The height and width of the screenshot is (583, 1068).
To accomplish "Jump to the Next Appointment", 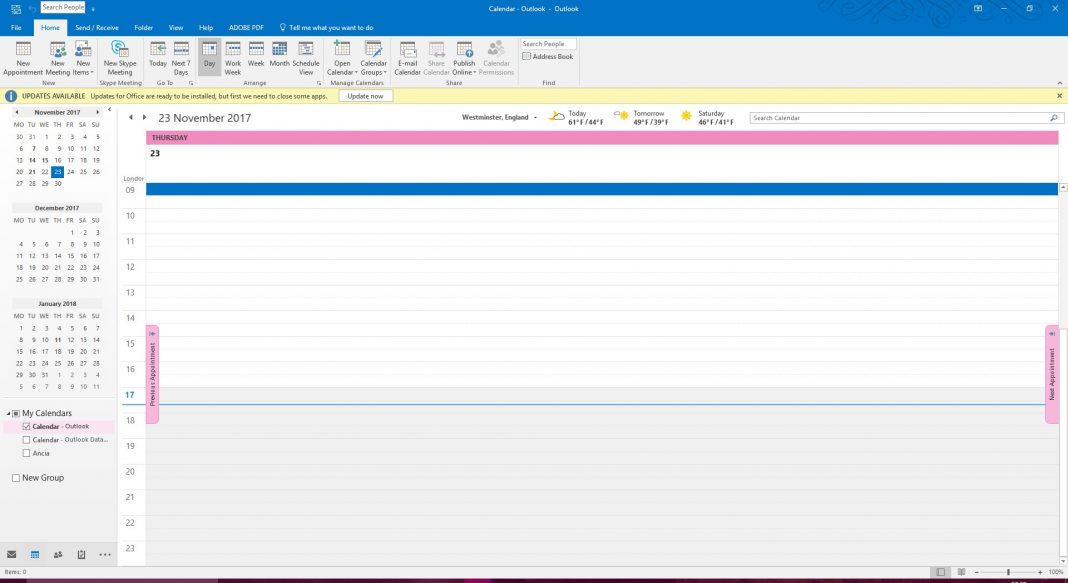I will (x=1052, y=374).
